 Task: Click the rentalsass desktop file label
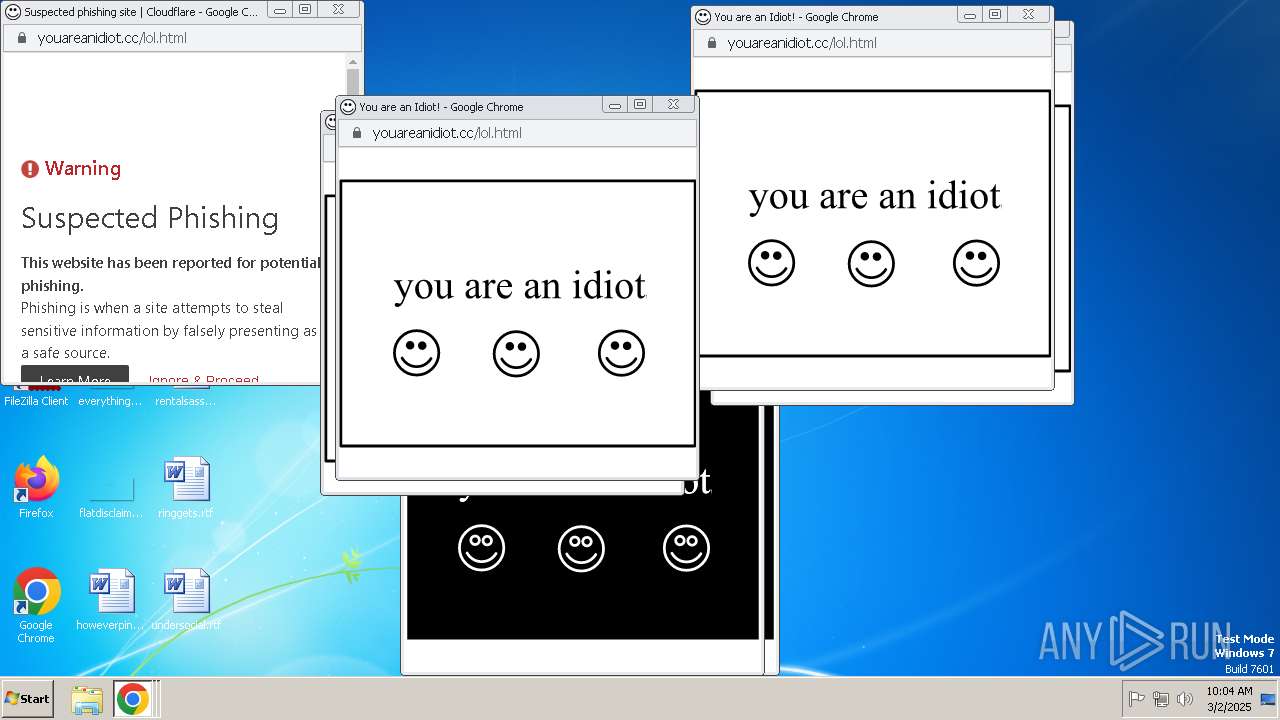click(x=186, y=401)
